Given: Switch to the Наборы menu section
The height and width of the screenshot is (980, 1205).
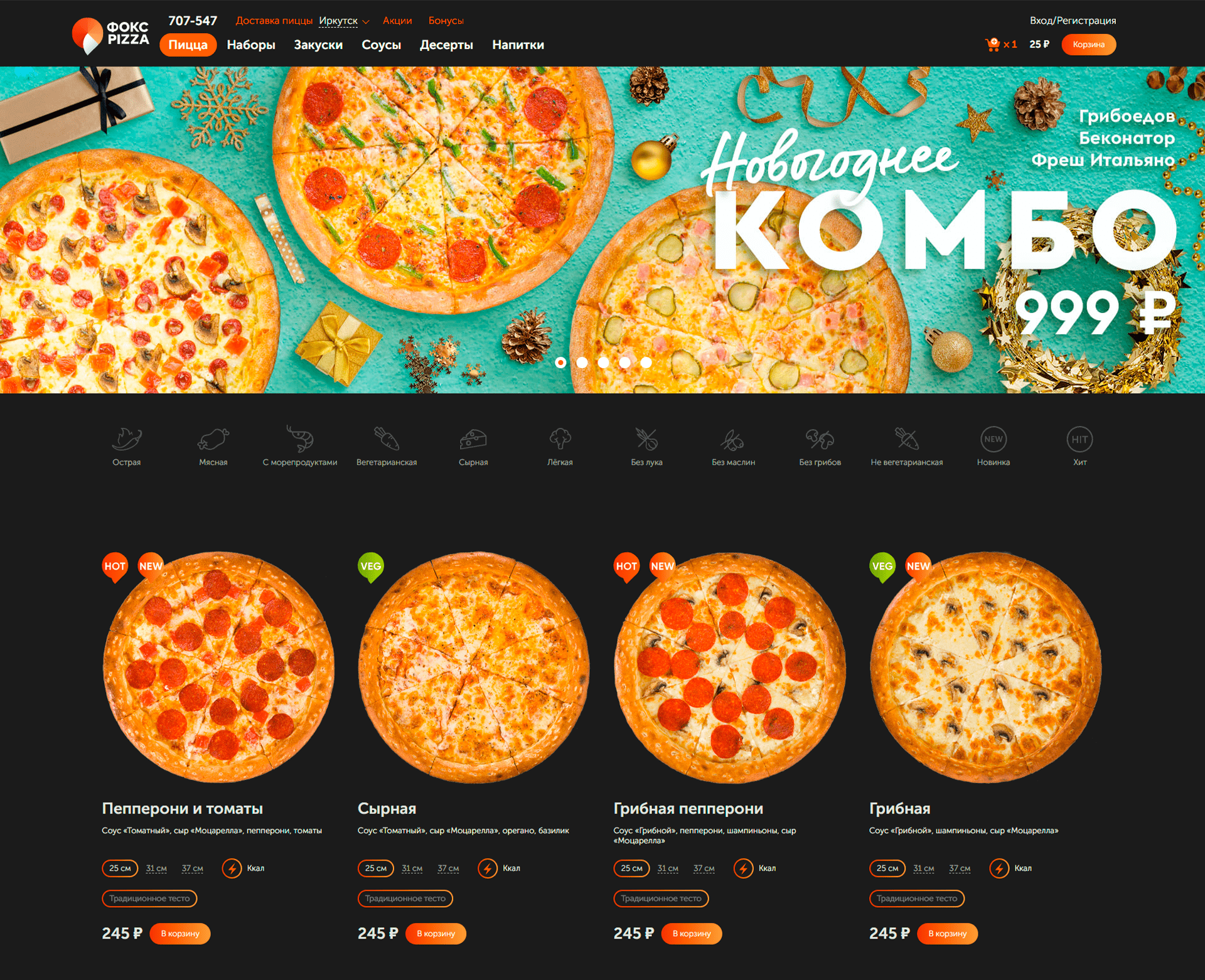Looking at the screenshot, I should pyautogui.click(x=251, y=45).
